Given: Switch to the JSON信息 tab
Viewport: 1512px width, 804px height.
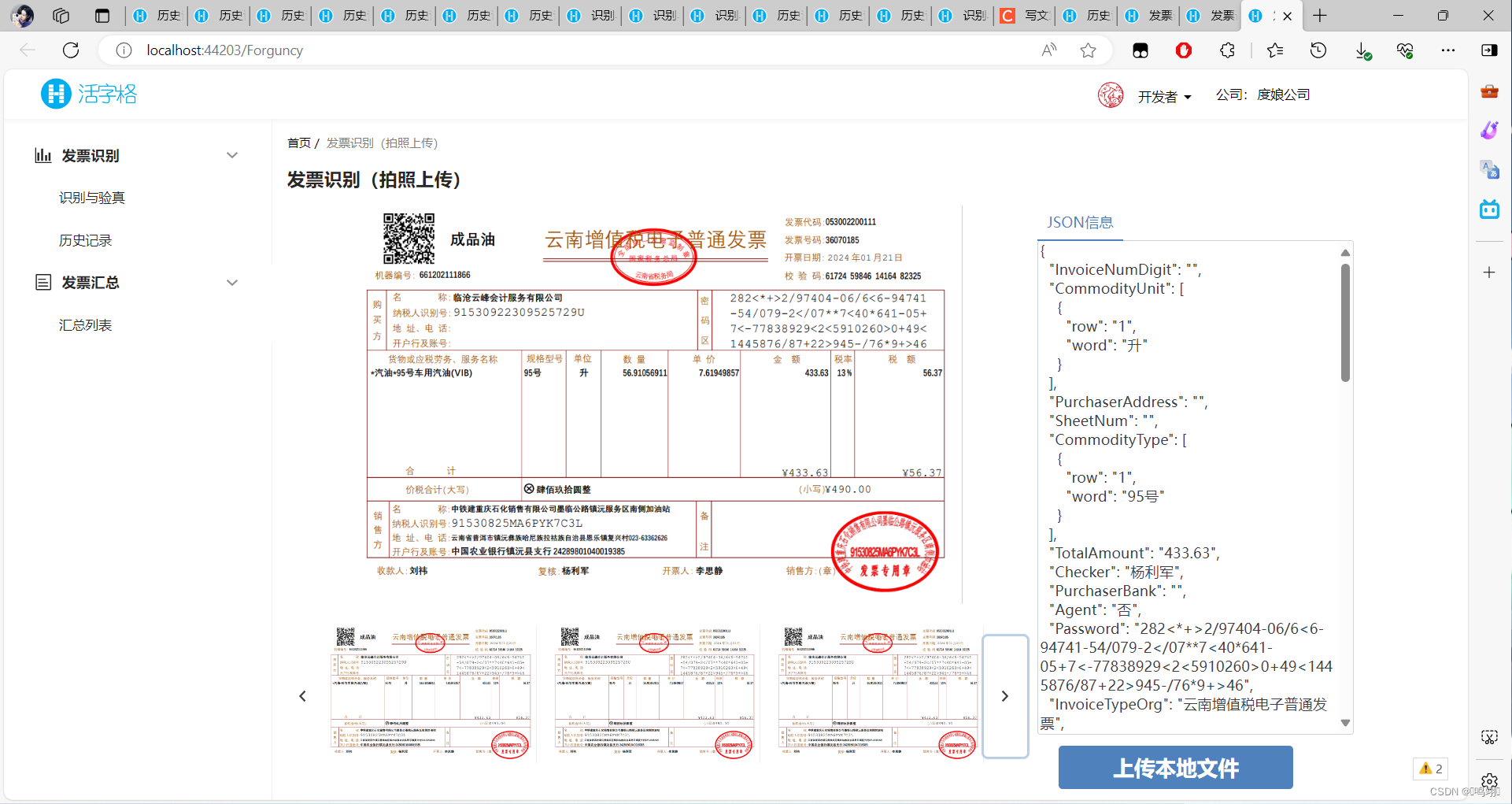Looking at the screenshot, I should [1080, 223].
